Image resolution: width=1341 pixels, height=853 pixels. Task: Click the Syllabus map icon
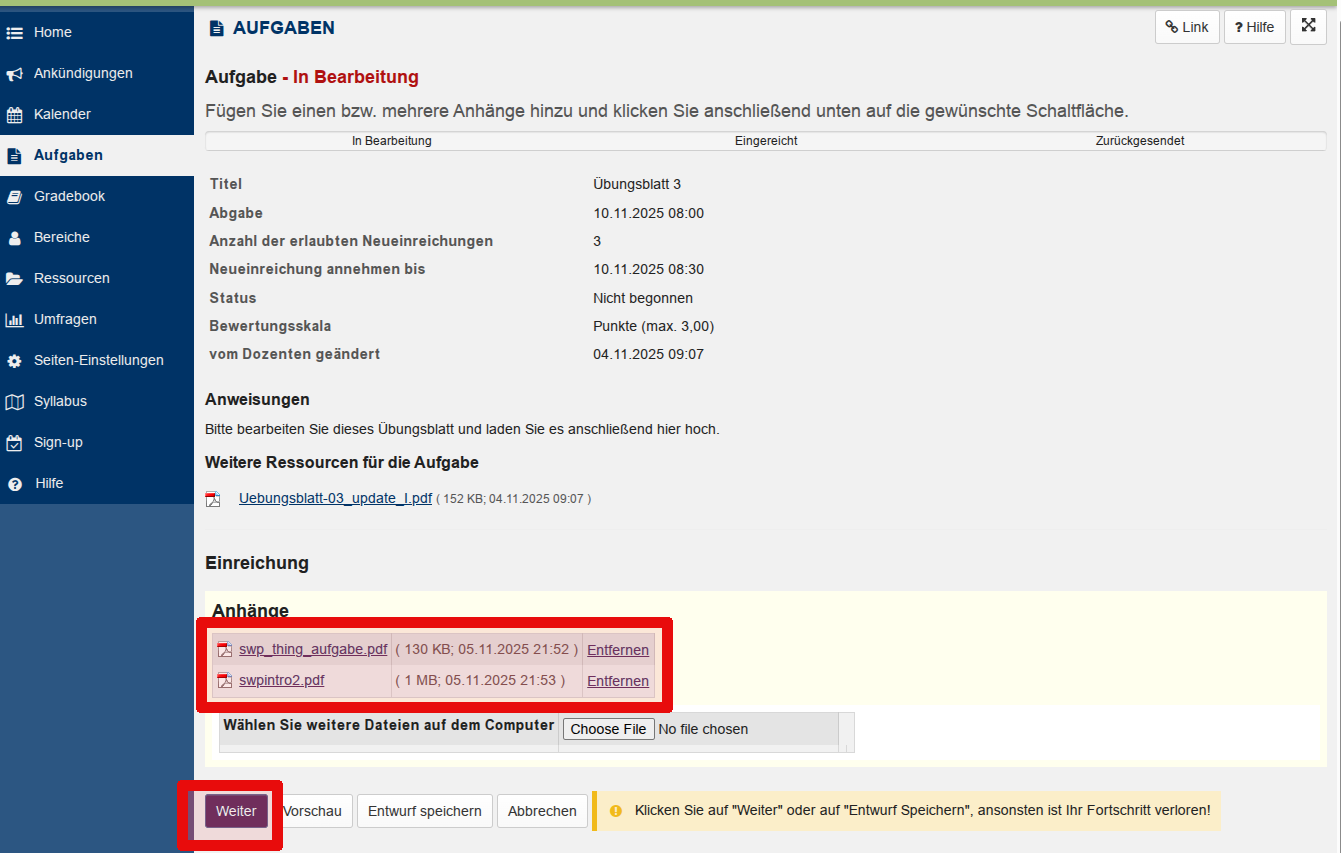click(15, 402)
